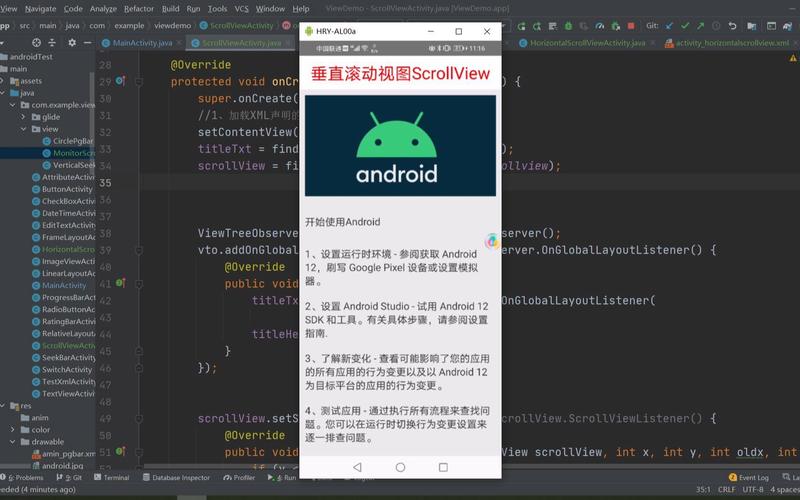800x500 pixels.
Task: Click the Git push arrow icon
Action: [x=701, y=26]
